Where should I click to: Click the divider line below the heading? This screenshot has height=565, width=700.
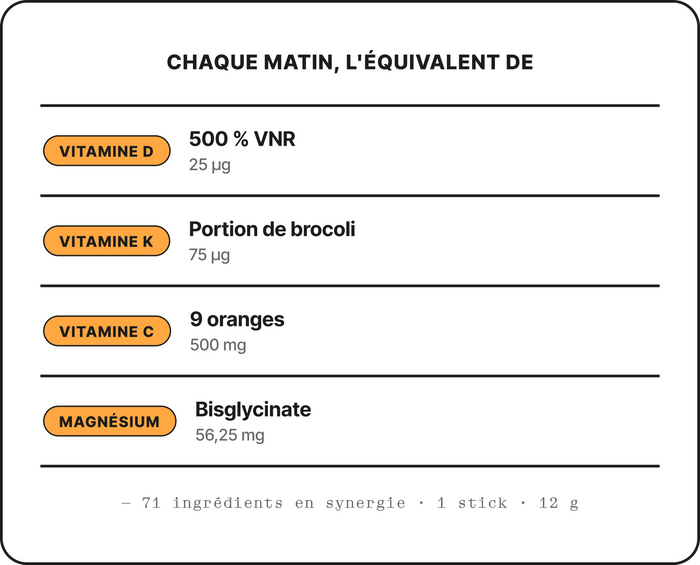click(350, 106)
